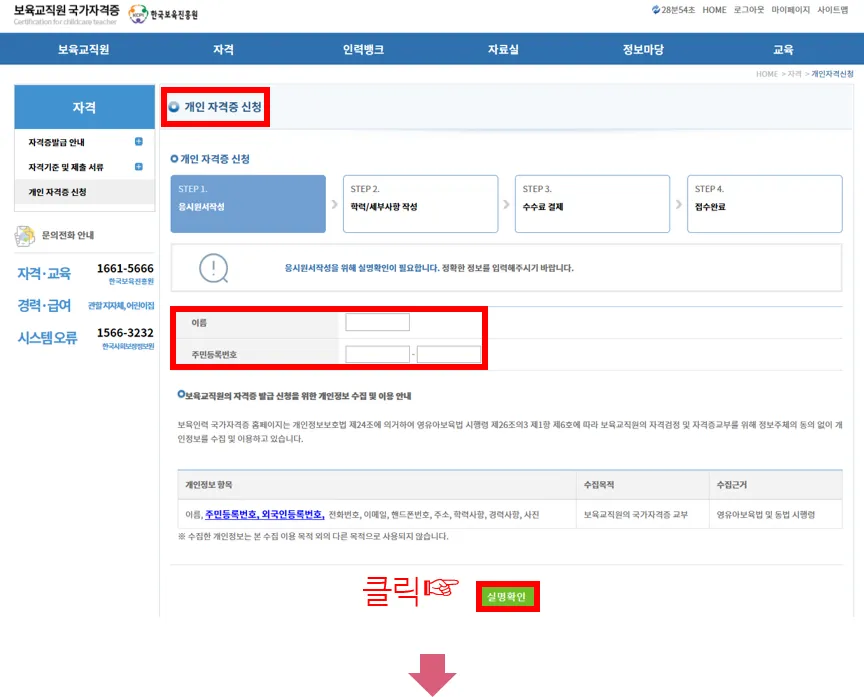Click the 문의전화 안내 phone icon
The image size is (864, 697).
point(25,236)
